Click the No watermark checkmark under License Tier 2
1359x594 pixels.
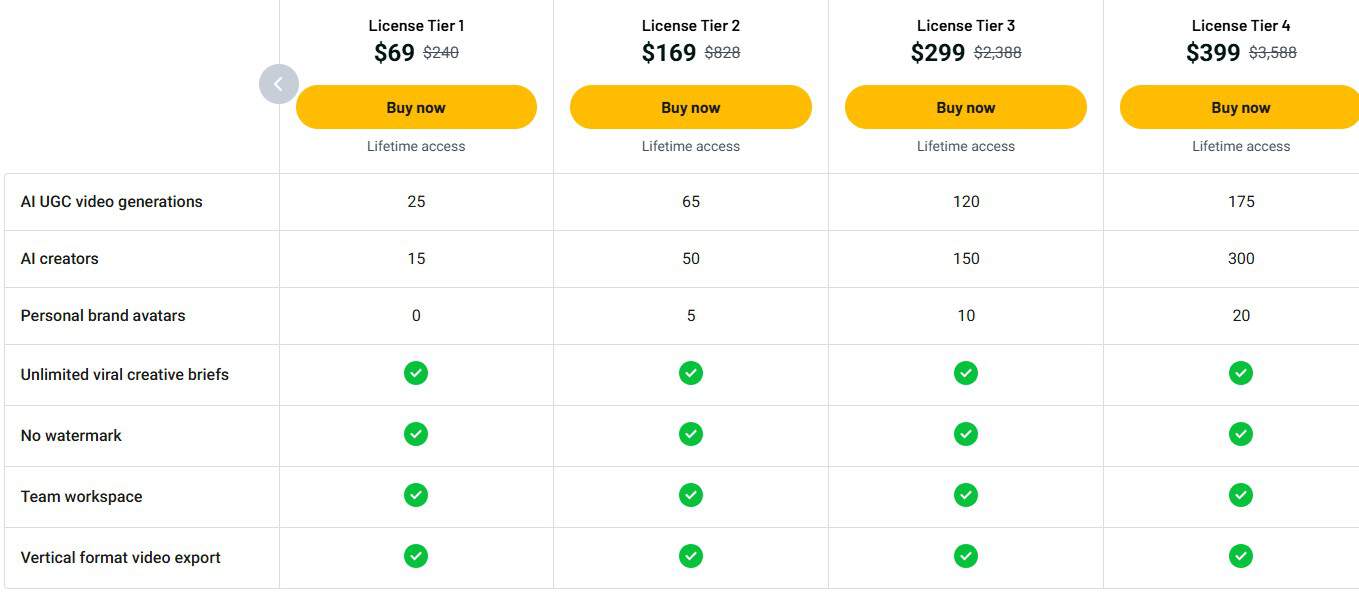tap(690, 434)
